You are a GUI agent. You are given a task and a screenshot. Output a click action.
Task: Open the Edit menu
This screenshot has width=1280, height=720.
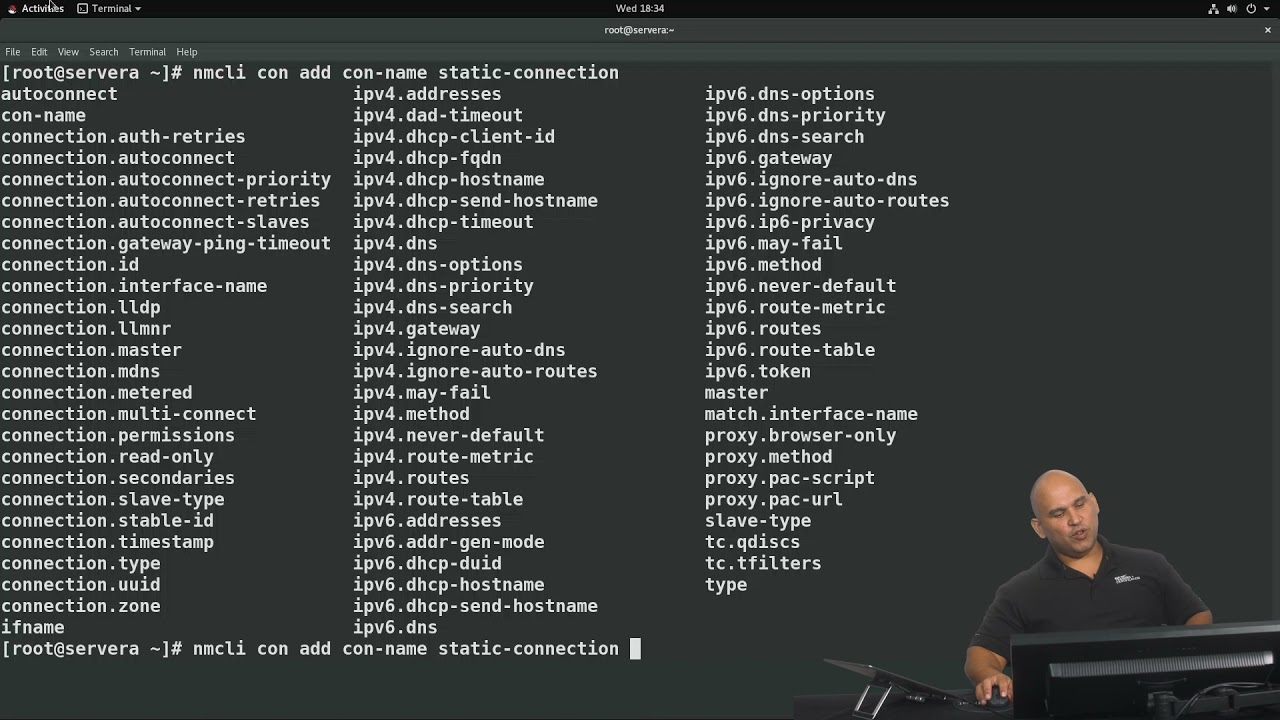point(39,52)
